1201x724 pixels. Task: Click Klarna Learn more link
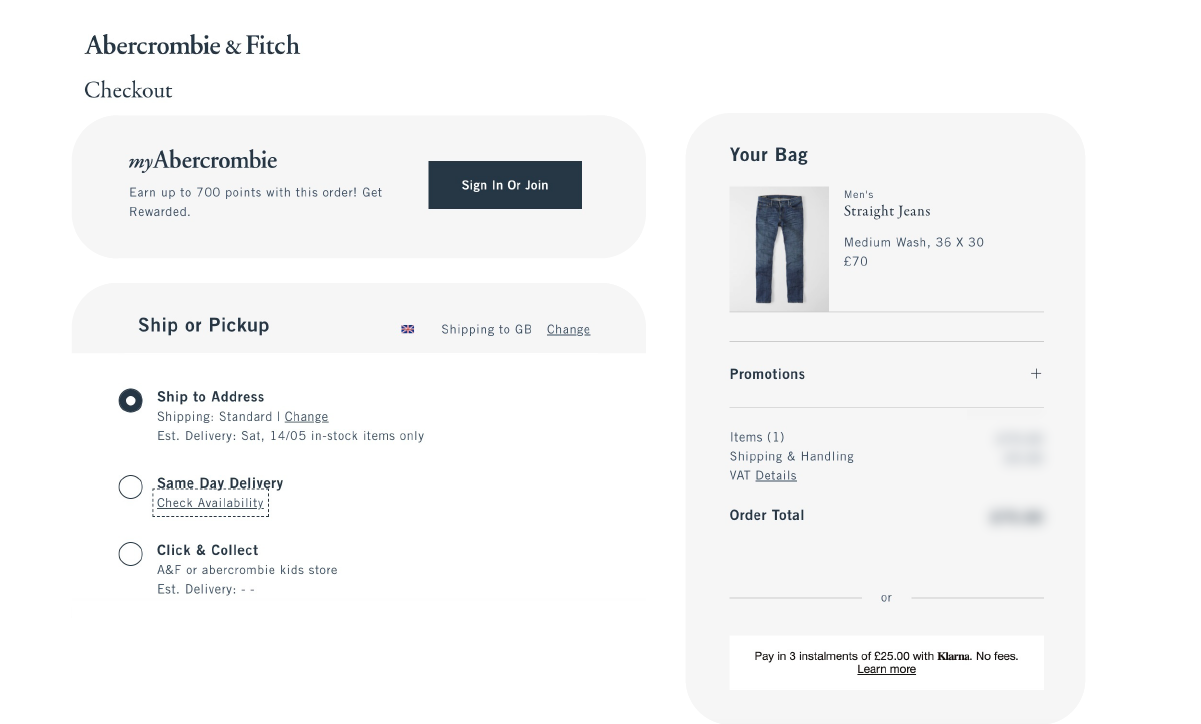[886, 669]
